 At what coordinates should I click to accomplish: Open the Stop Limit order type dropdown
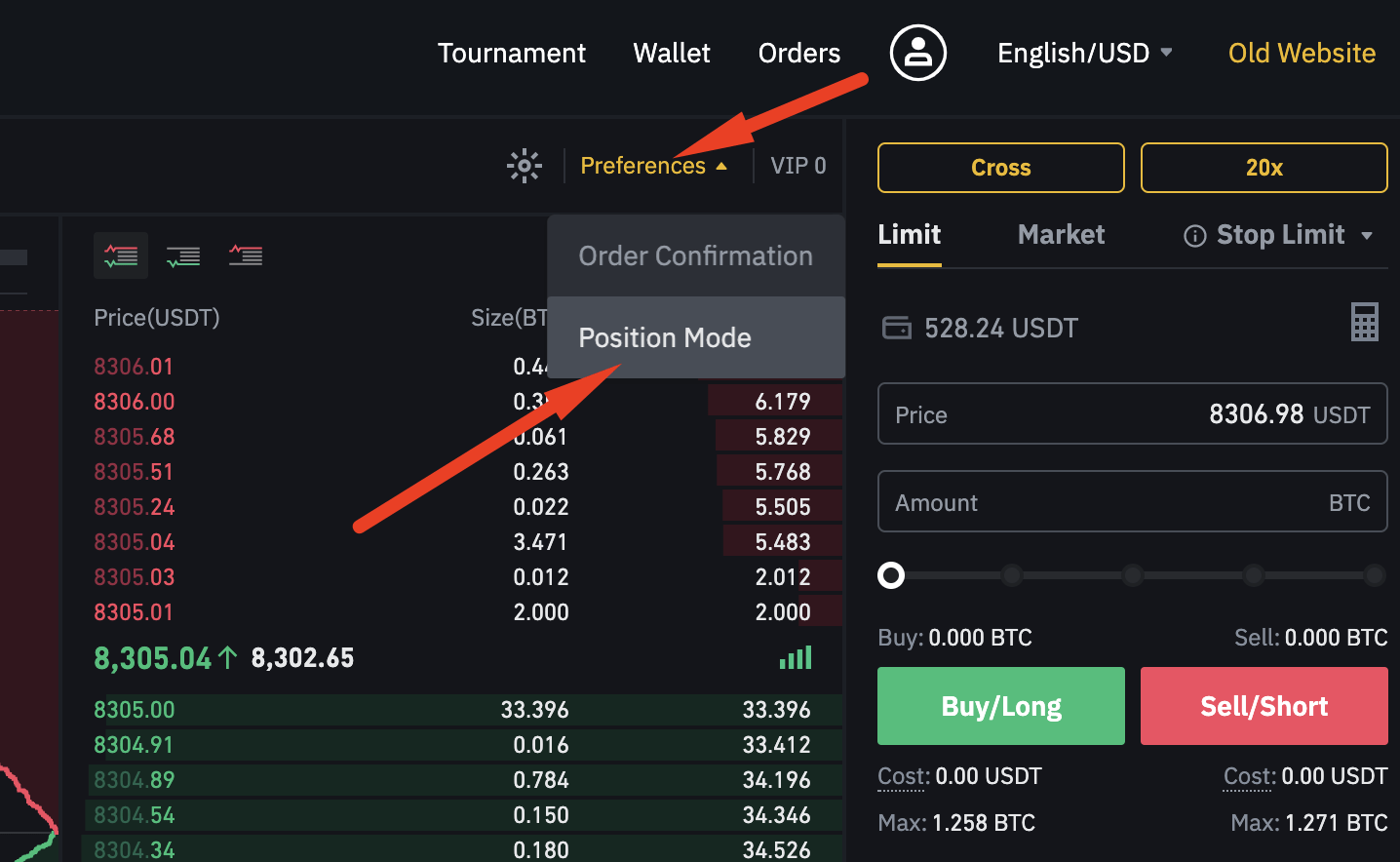point(1367,236)
